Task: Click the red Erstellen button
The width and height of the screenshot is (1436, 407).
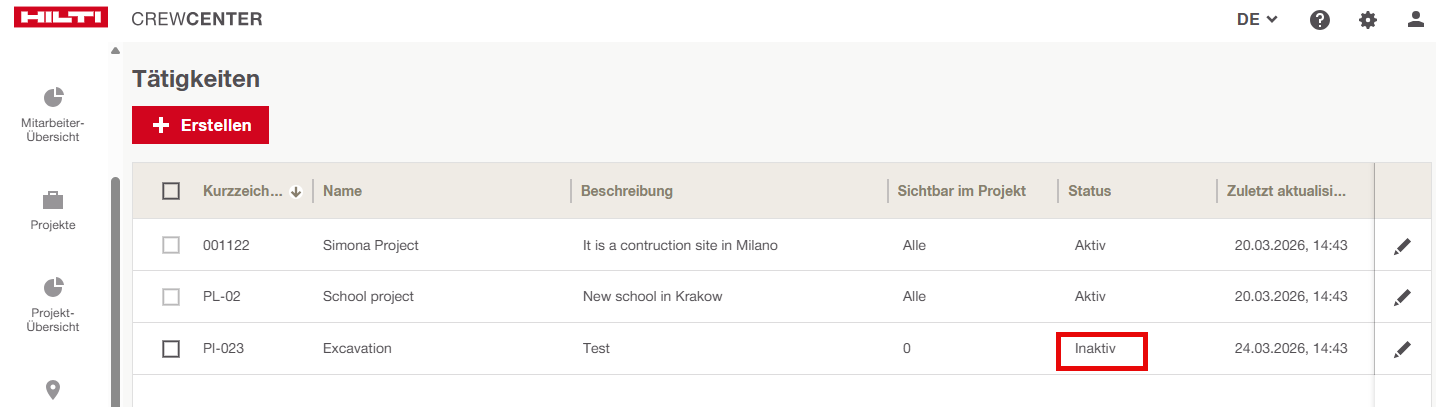Action: click(200, 125)
